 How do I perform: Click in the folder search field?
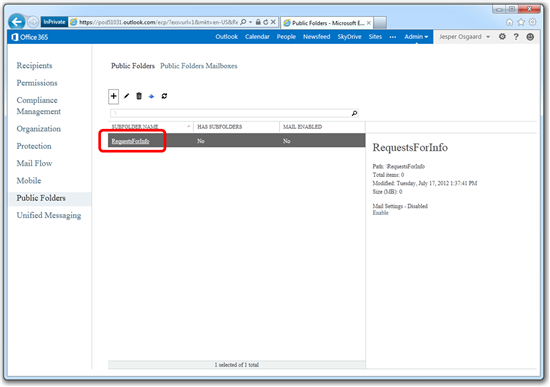click(230, 113)
